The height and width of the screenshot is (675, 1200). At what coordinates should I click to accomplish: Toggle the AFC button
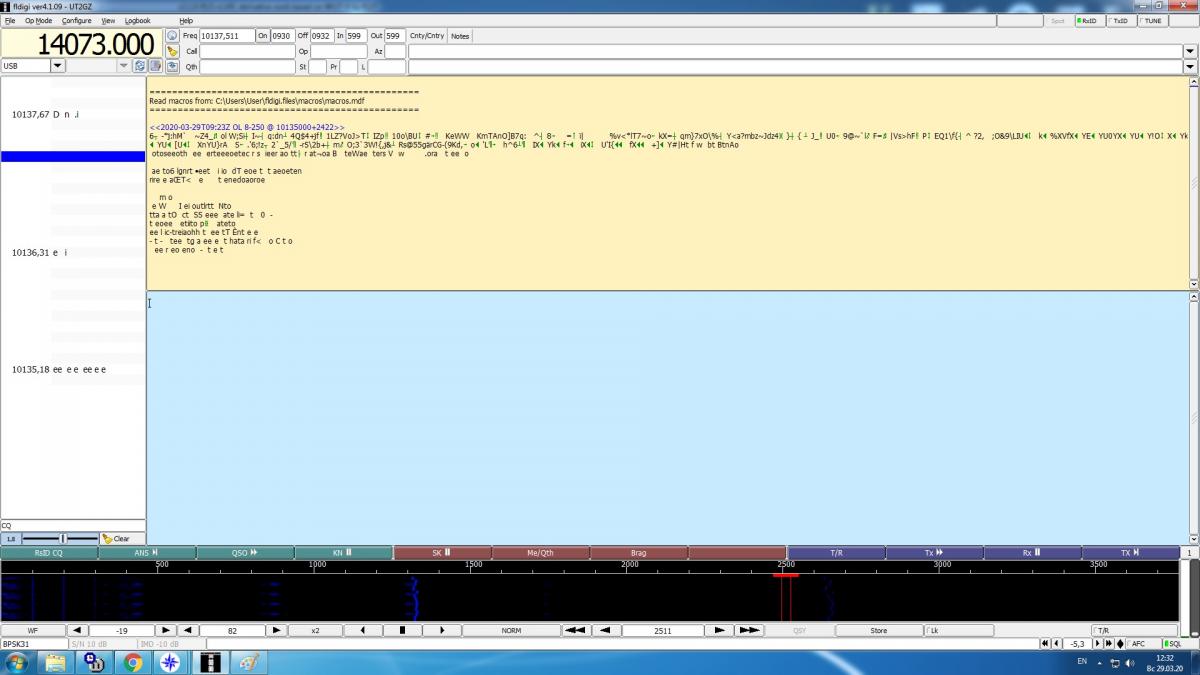(1135, 644)
